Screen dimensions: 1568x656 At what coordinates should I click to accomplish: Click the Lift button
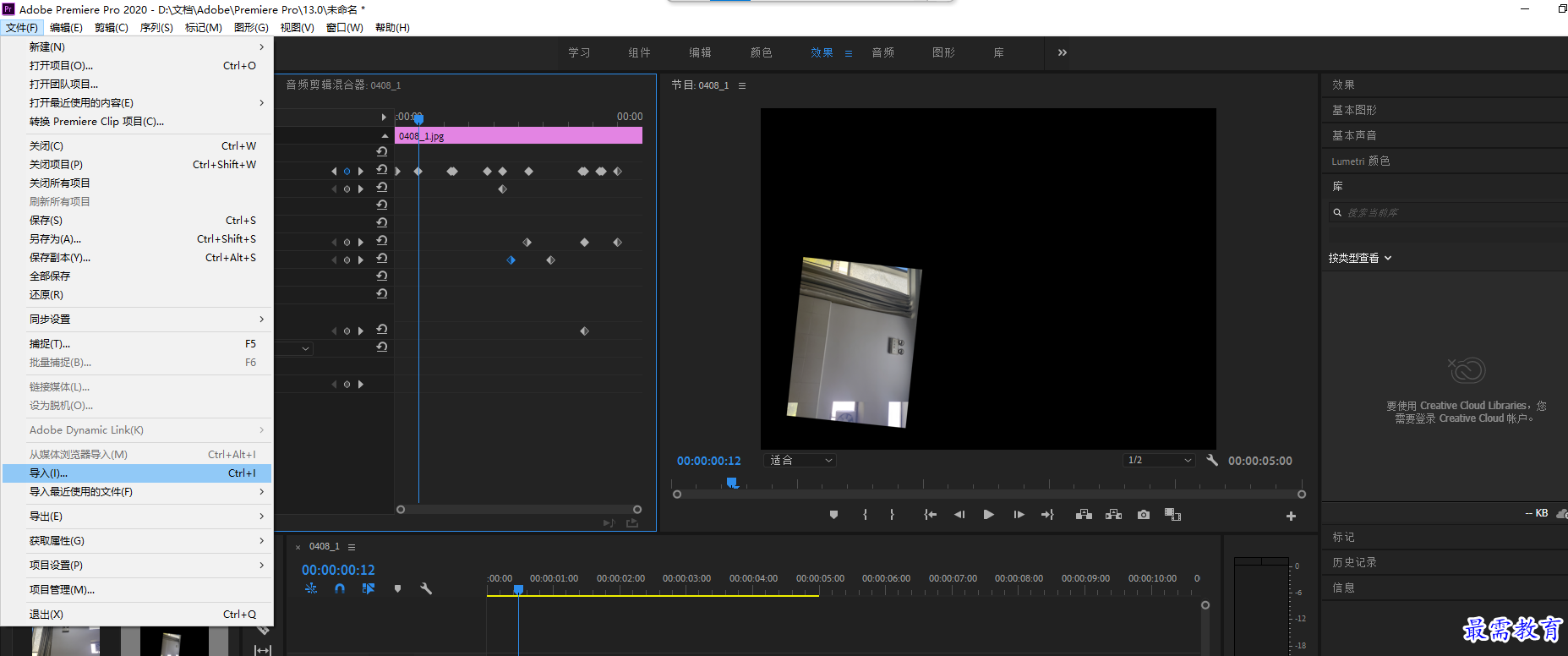pos(1084,515)
